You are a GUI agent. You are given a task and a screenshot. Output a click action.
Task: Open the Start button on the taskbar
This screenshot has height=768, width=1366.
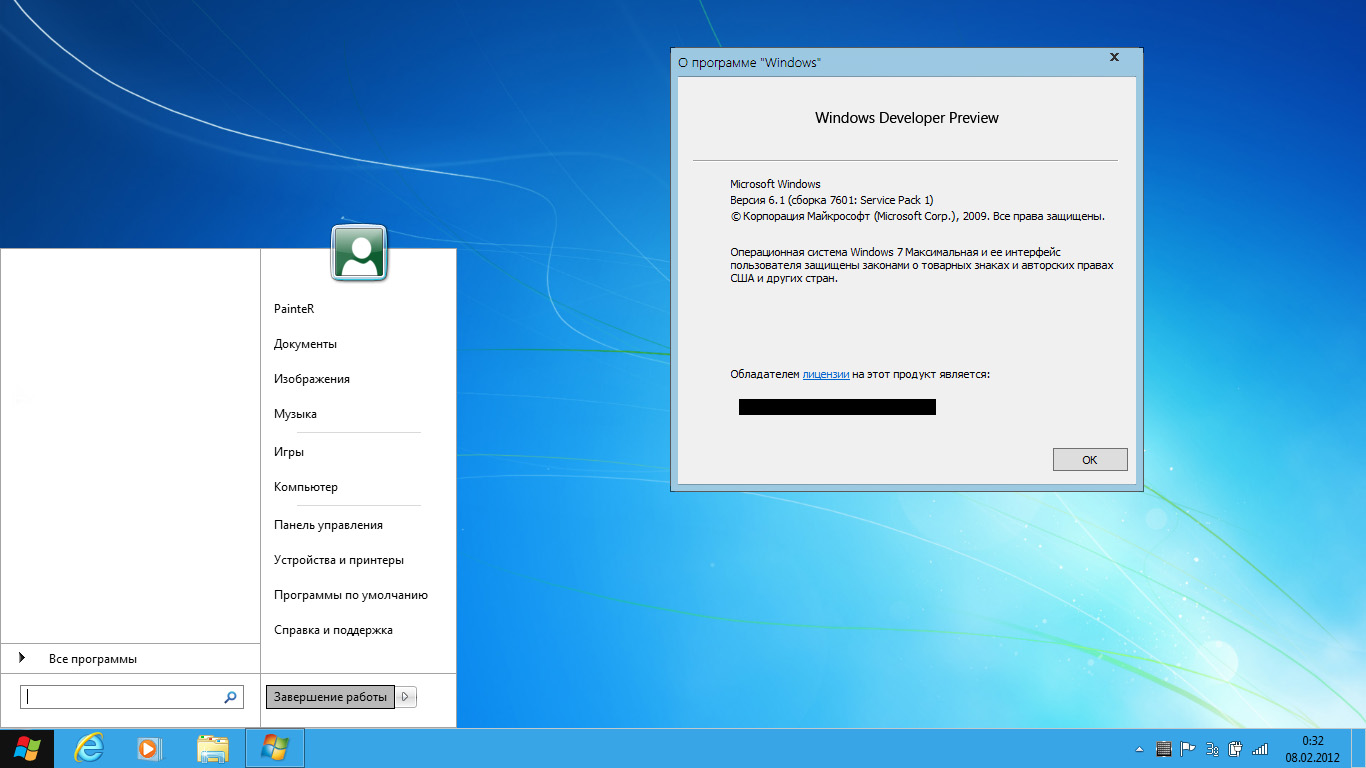pos(27,748)
